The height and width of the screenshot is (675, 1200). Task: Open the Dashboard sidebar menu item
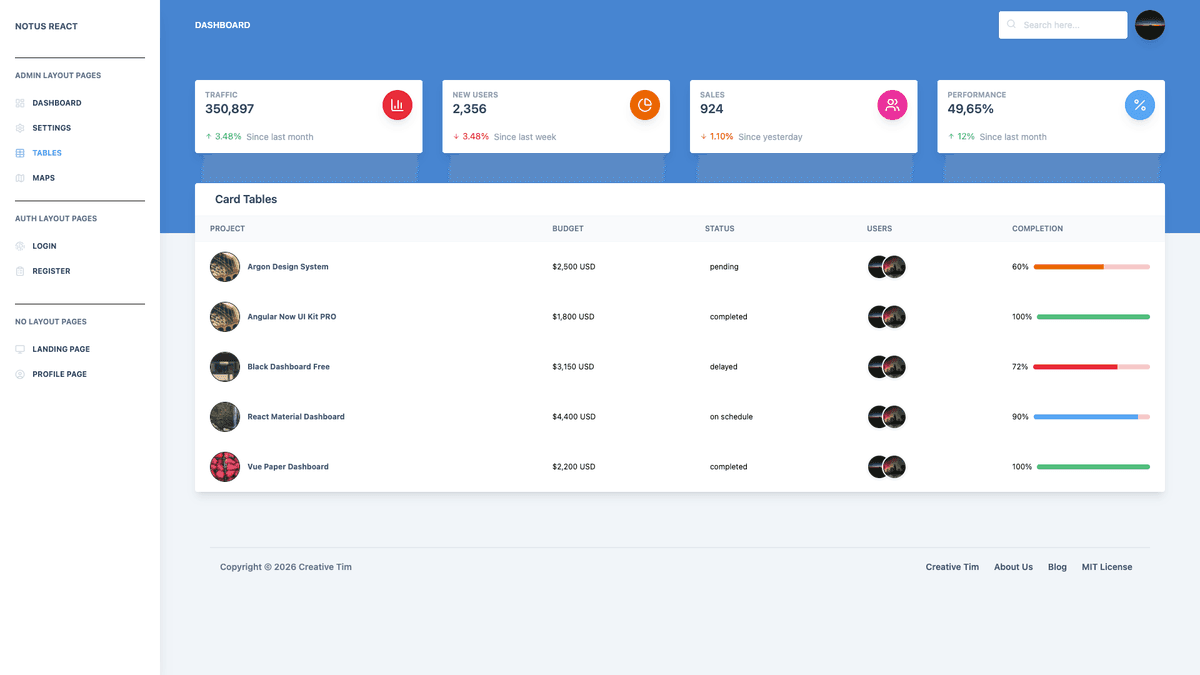[56, 103]
